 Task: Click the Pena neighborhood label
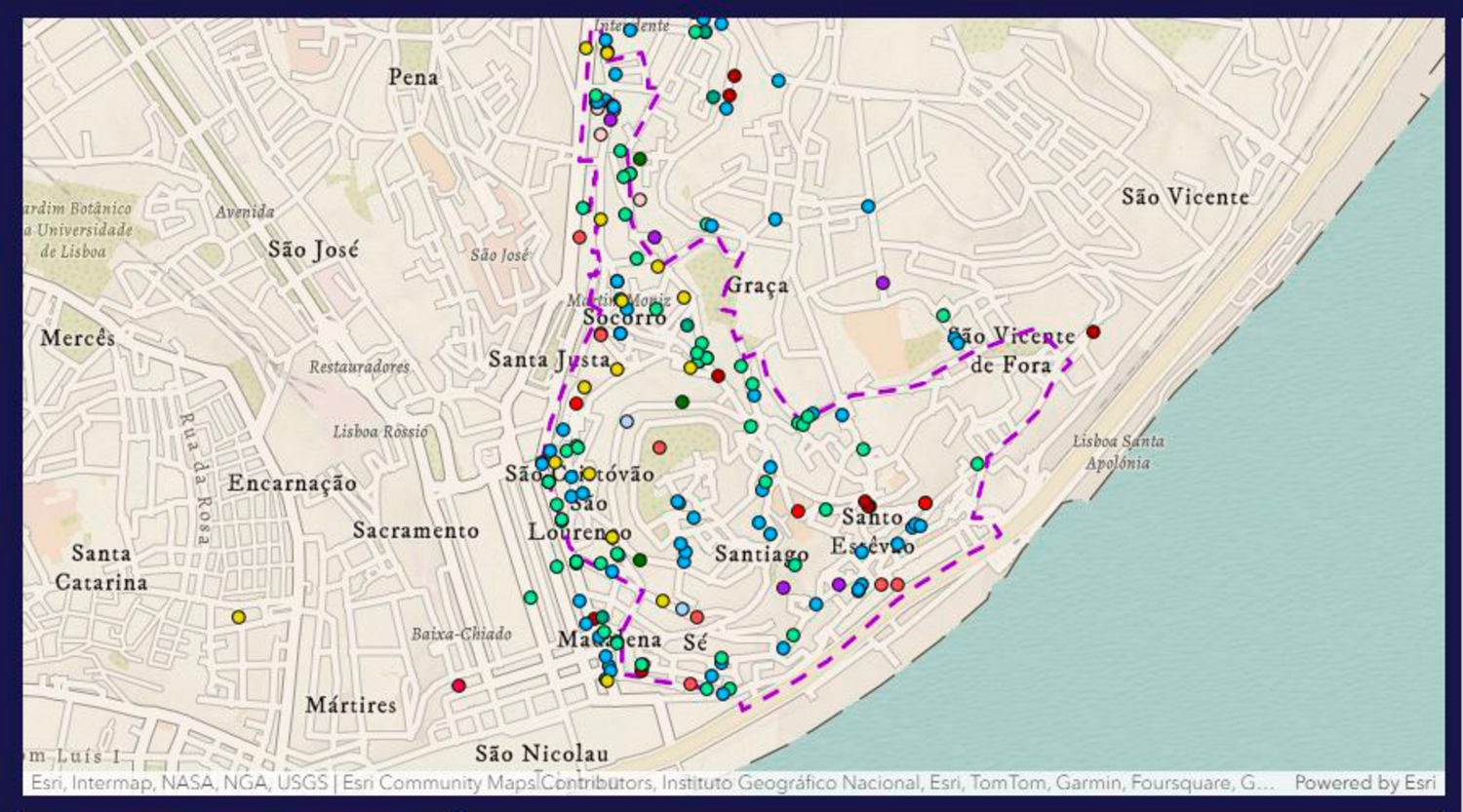coord(414,77)
